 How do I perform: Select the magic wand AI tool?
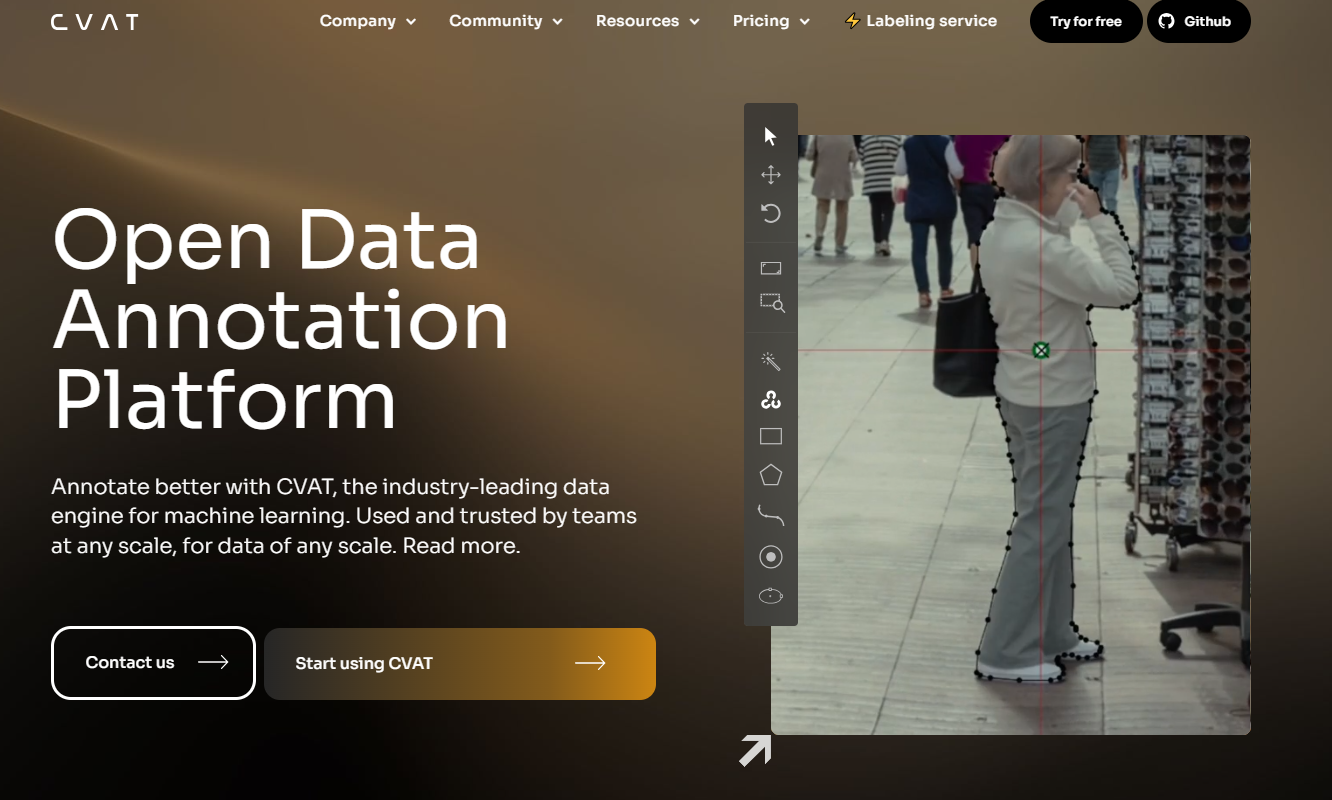coord(770,361)
